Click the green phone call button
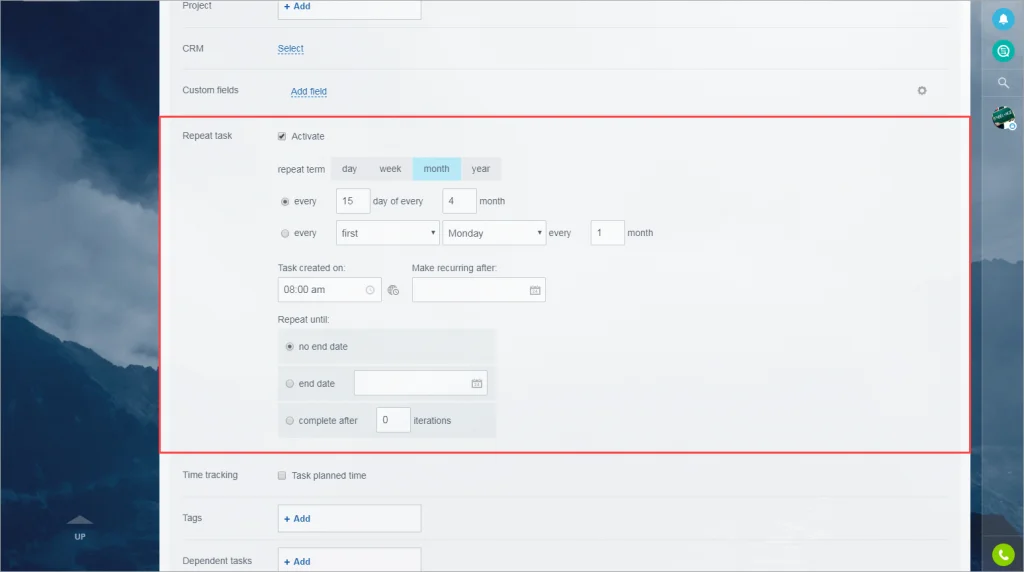 point(1003,554)
